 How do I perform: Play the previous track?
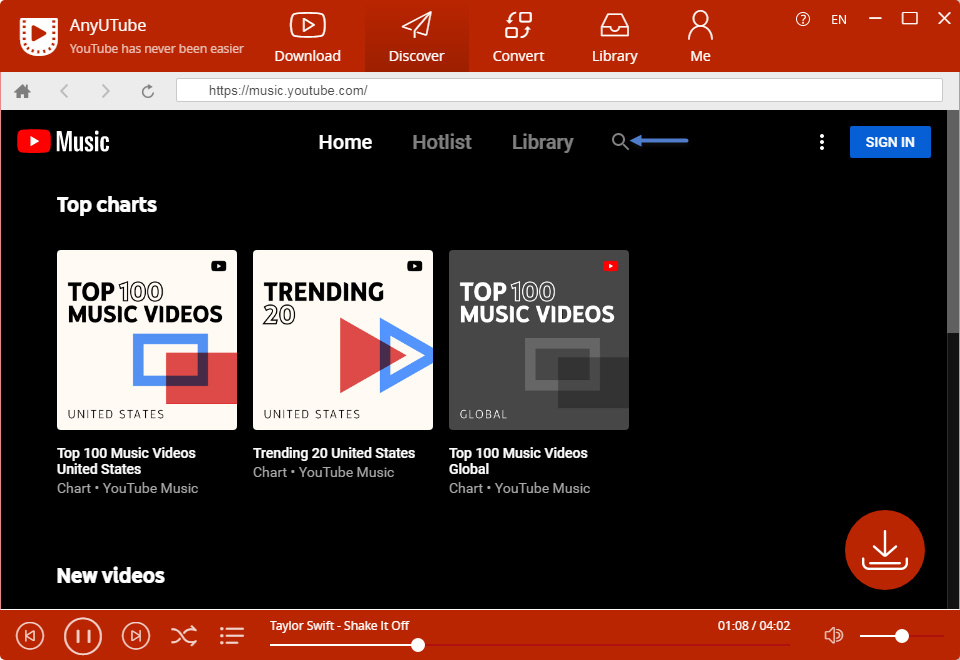coord(29,636)
